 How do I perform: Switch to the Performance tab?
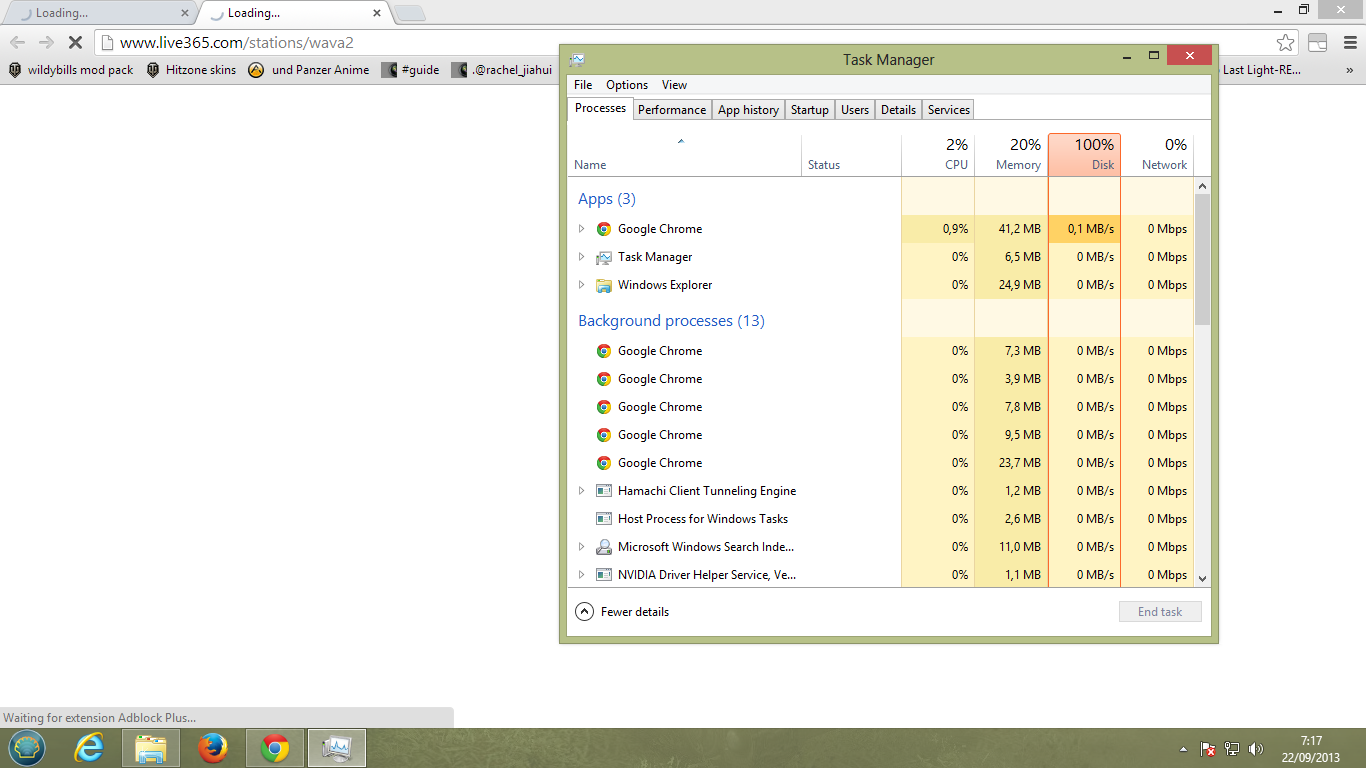click(x=672, y=110)
